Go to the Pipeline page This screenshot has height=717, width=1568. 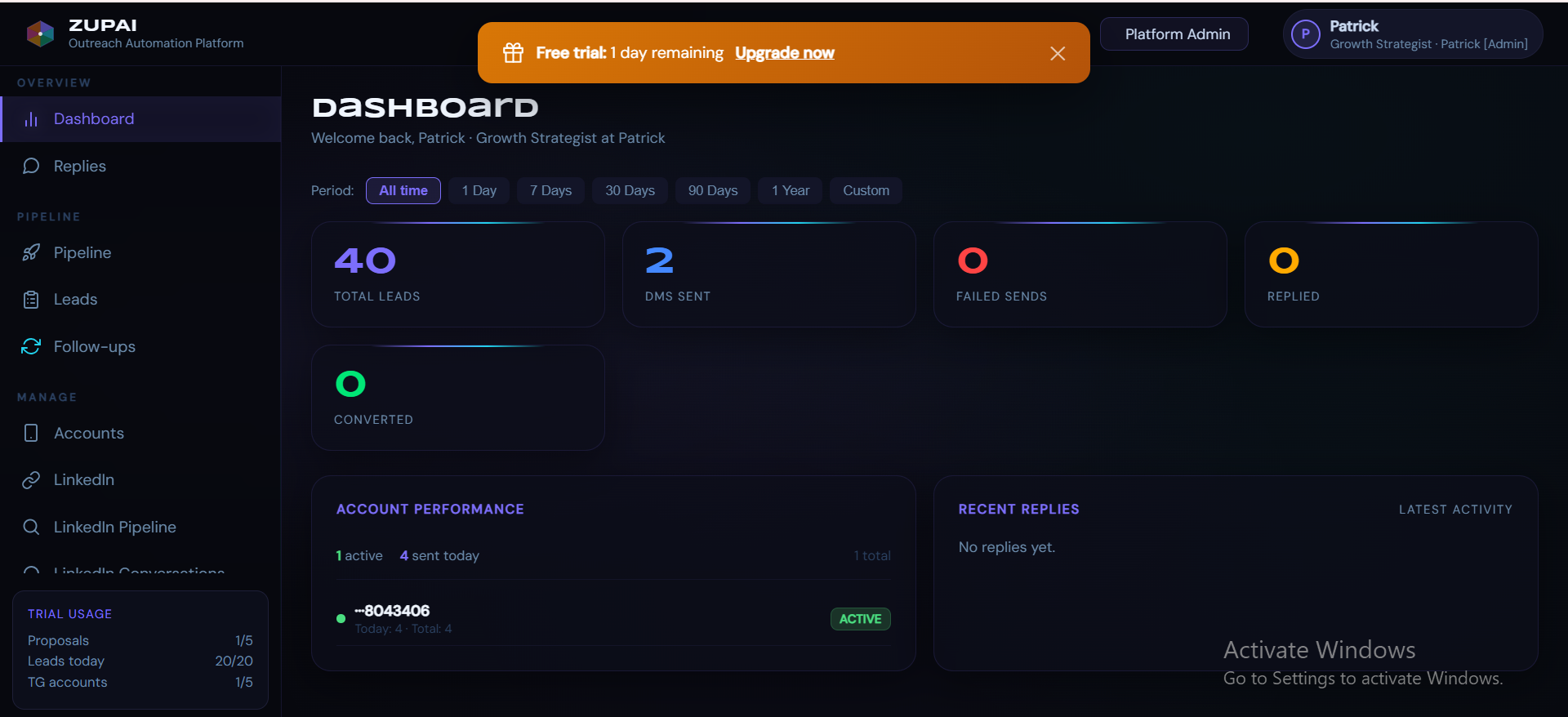click(140, 252)
